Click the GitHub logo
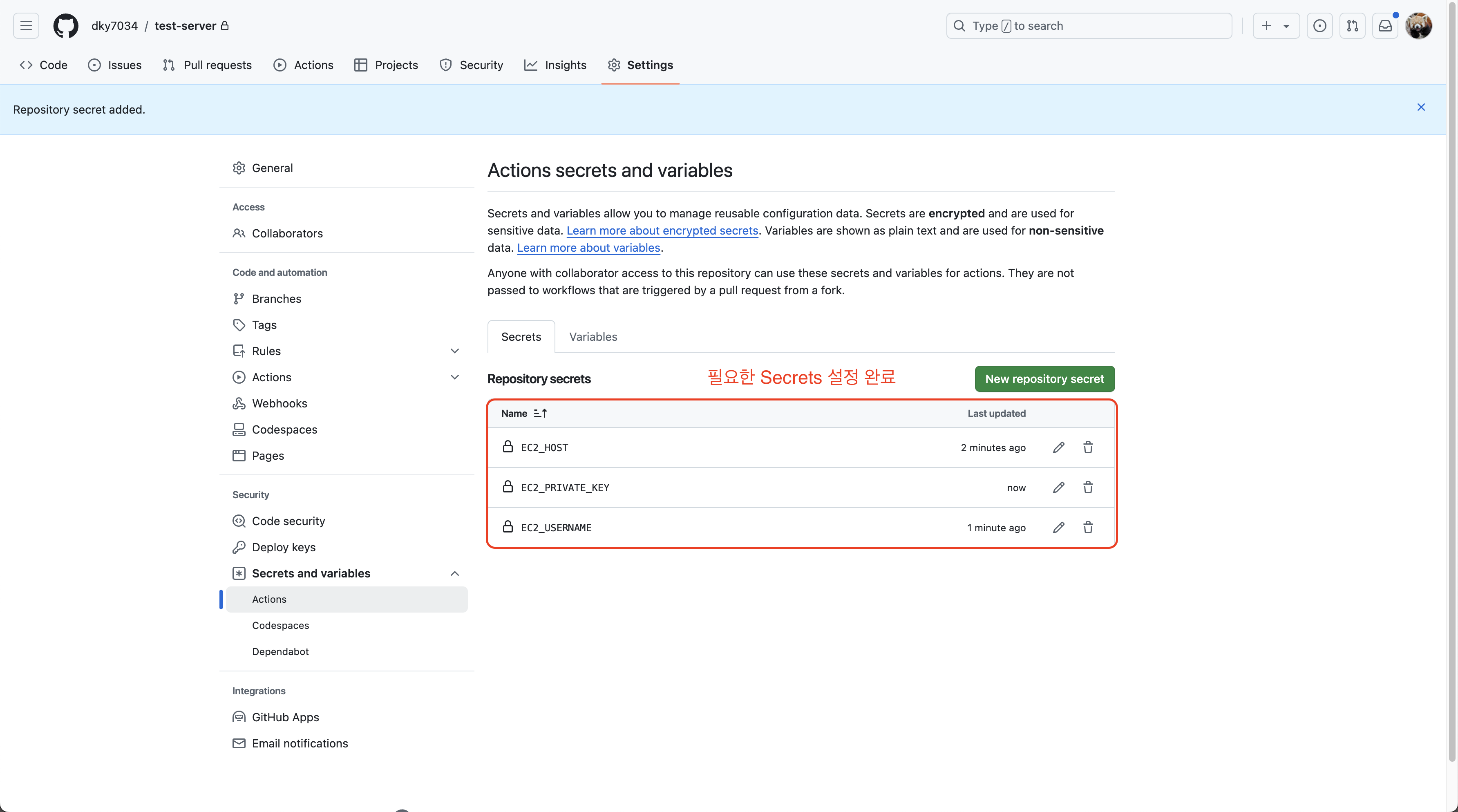Screen dimensions: 1458x812 [66, 25]
